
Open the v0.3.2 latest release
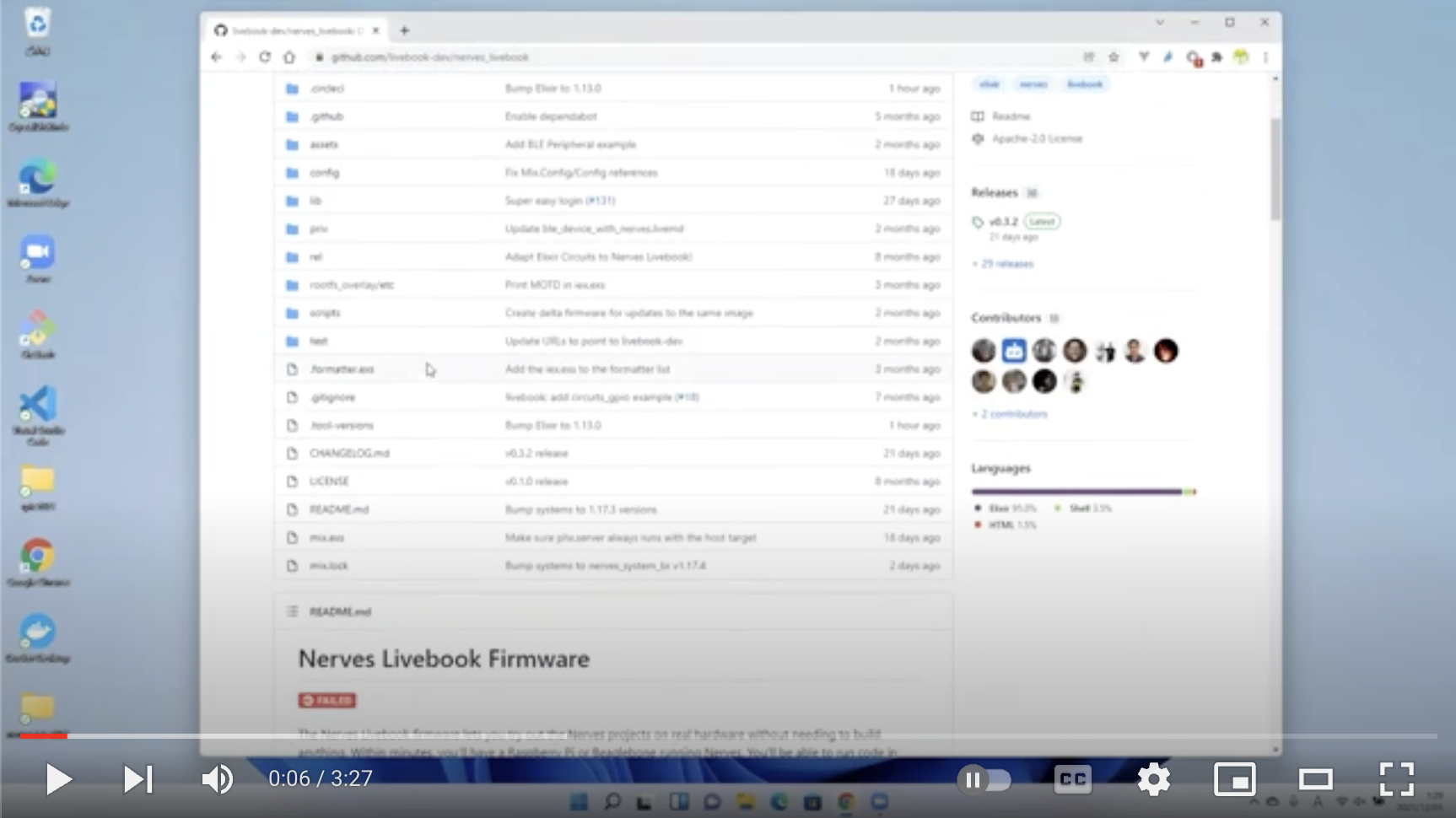[x=1003, y=222]
